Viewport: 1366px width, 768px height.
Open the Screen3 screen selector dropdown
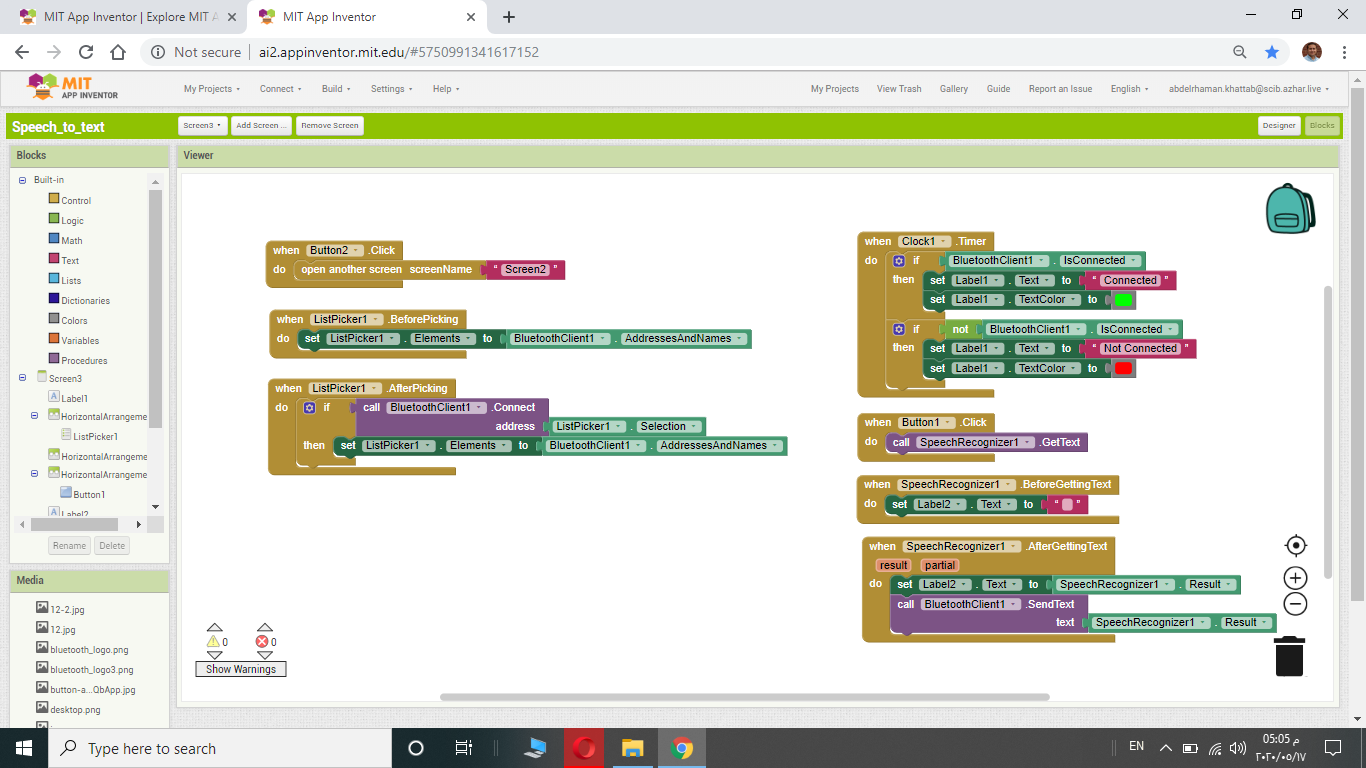pos(203,126)
